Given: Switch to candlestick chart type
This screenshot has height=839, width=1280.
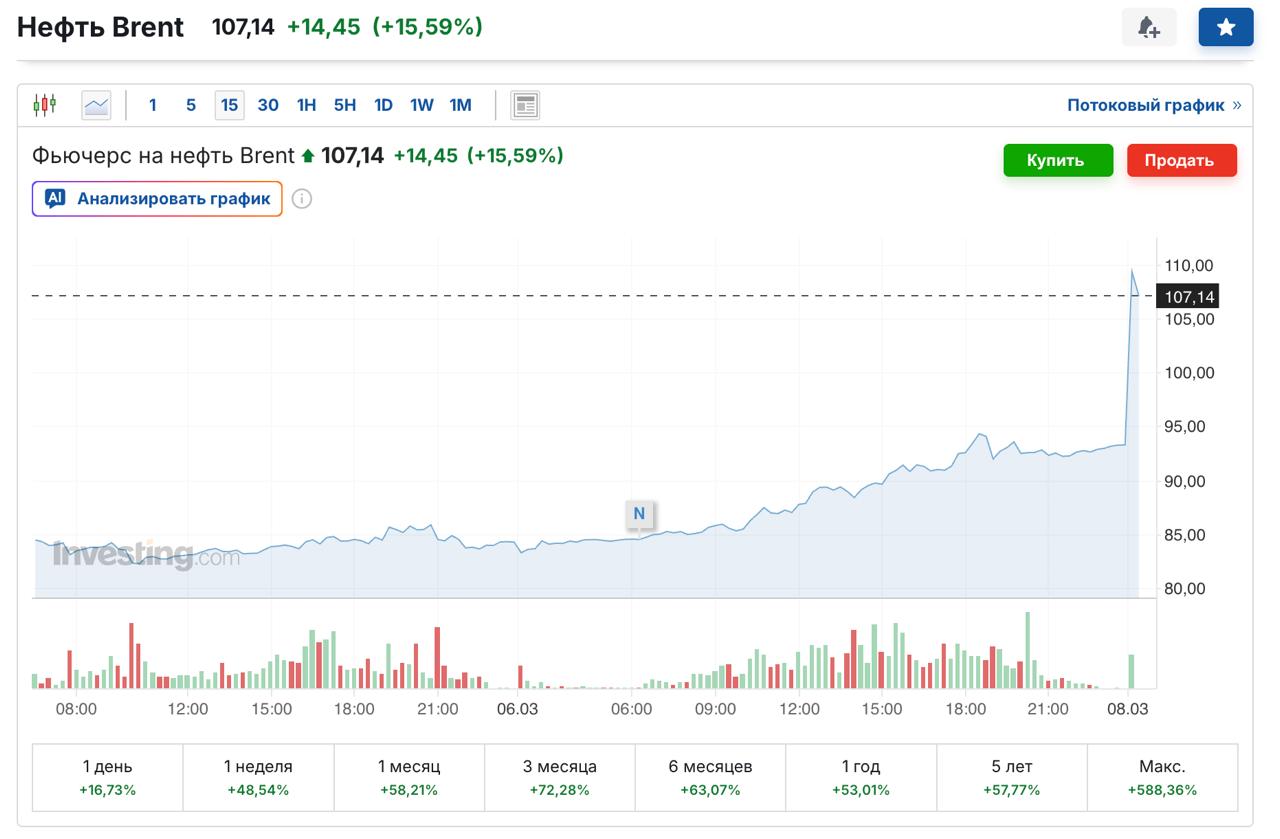Looking at the screenshot, I should tap(44, 105).
